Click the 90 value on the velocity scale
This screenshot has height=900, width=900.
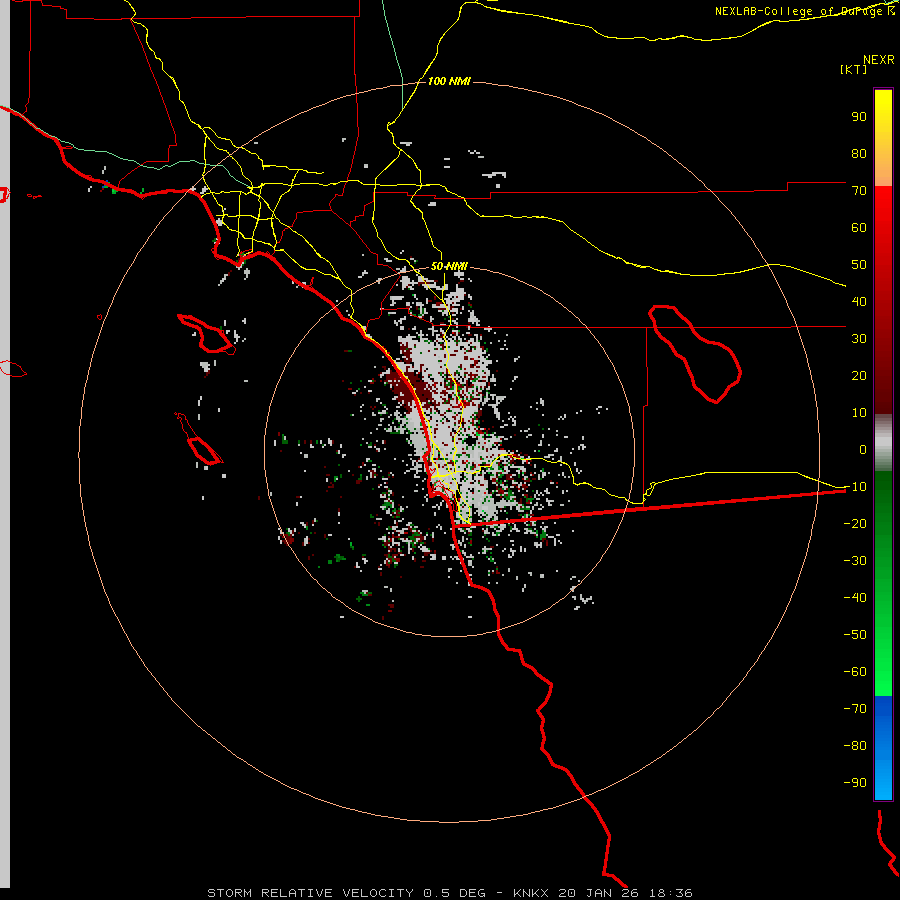859,117
